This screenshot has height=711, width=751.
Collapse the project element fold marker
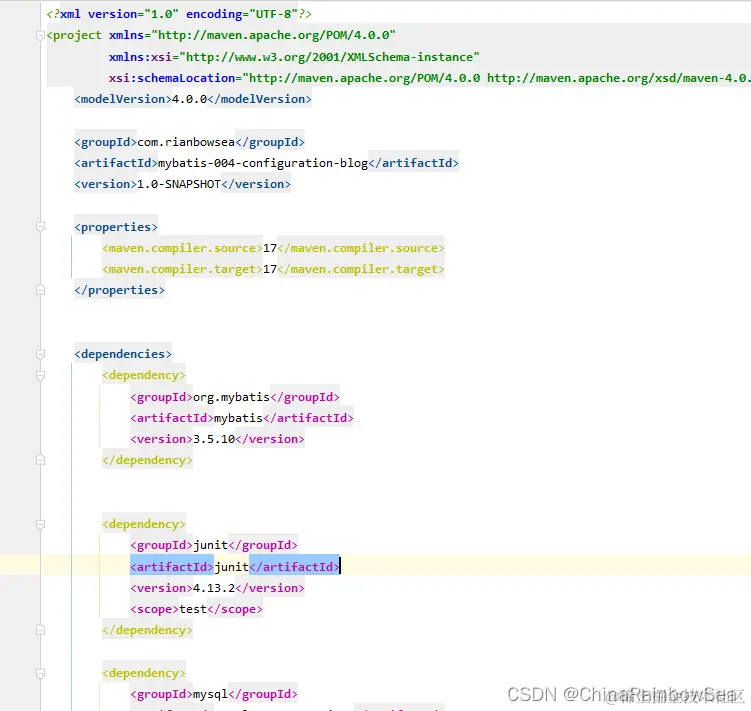(x=40, y=35)
